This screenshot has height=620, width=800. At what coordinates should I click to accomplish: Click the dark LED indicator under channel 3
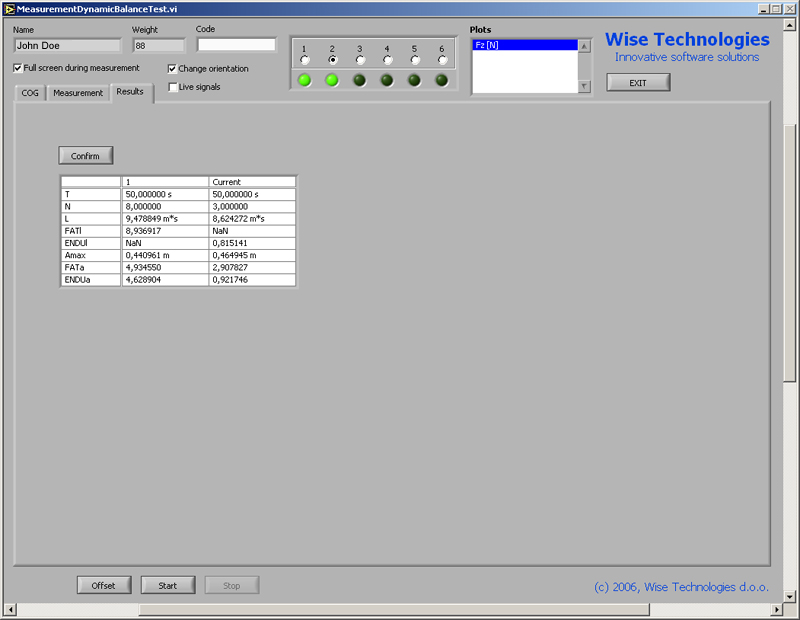[360, 80]
